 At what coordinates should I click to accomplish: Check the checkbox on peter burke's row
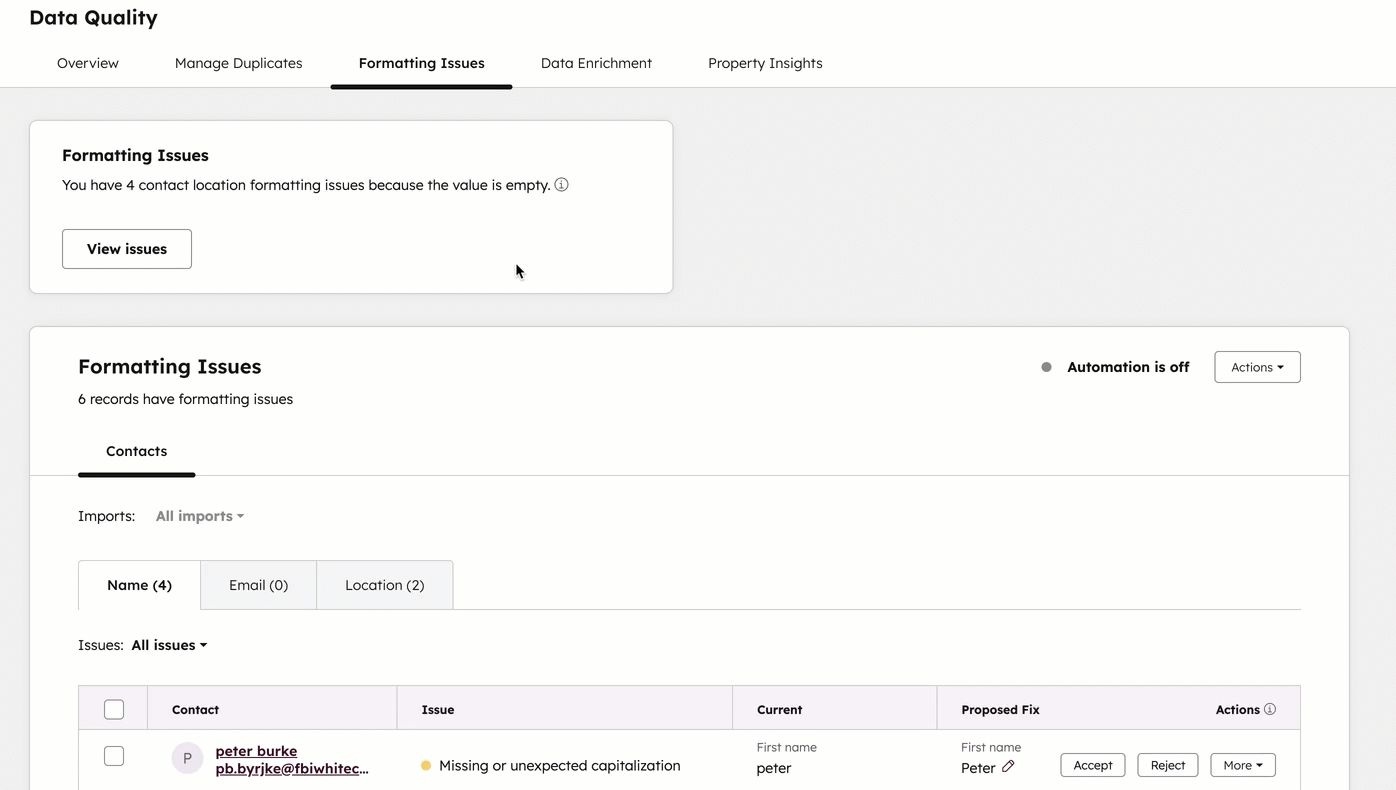(x=113, y=756)
